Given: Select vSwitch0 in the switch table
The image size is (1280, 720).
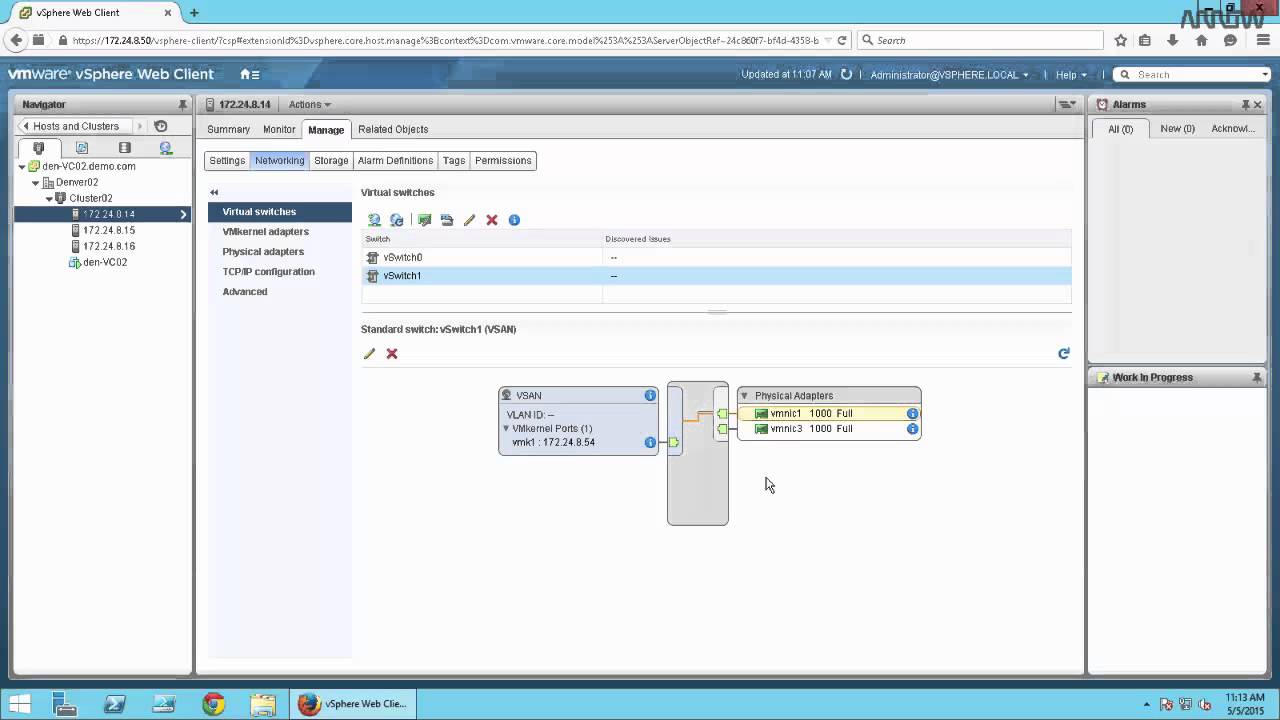Looking at the screenshot, I should pyautogui.click(x=716, y=257).
